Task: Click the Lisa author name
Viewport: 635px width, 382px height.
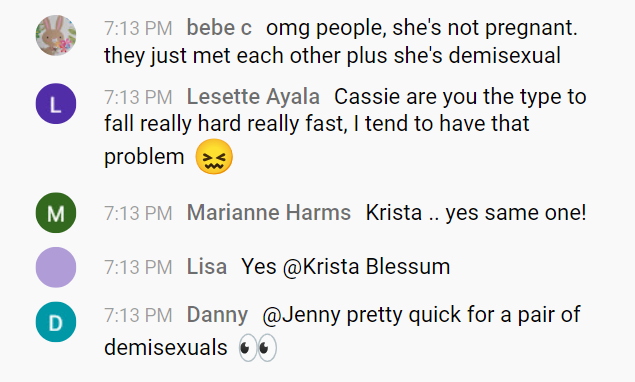Action: [x=207, y=267]
